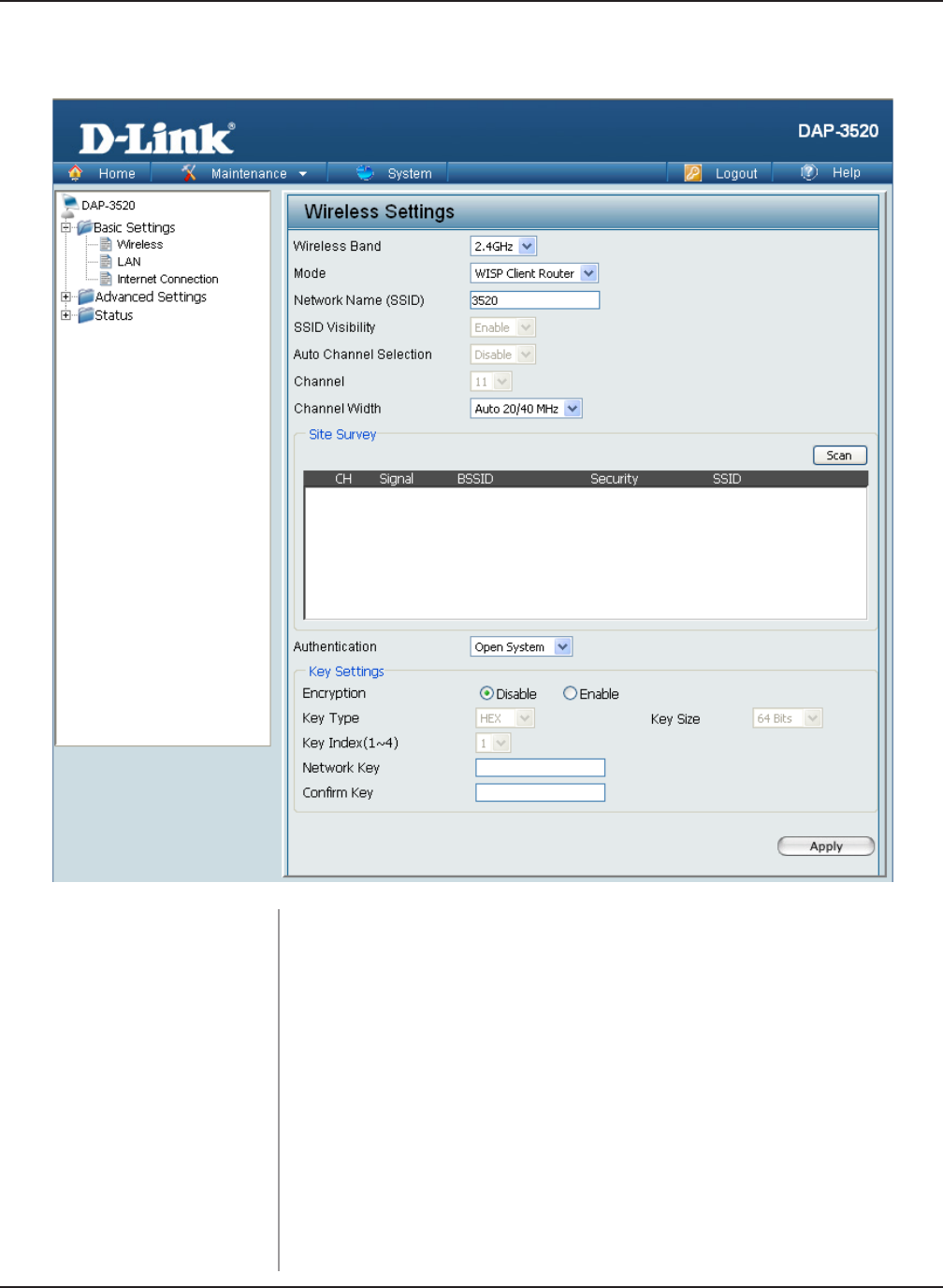The height and width of the screenshot is (1288, 943).
Task: Click the LAN page icon in tree
Action: click(106, 262)
